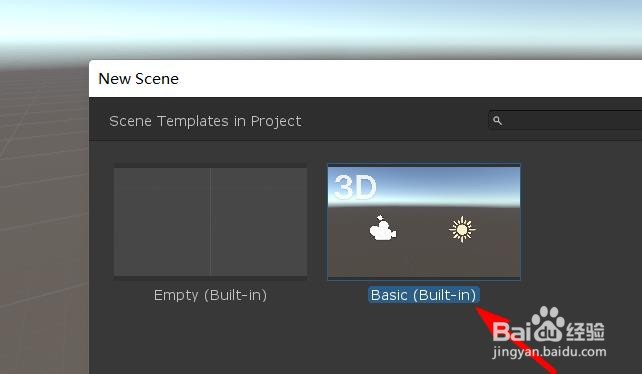Open the jingyan.baidu.com watermark link
The image size is (642, 374).
pos(549,352)
